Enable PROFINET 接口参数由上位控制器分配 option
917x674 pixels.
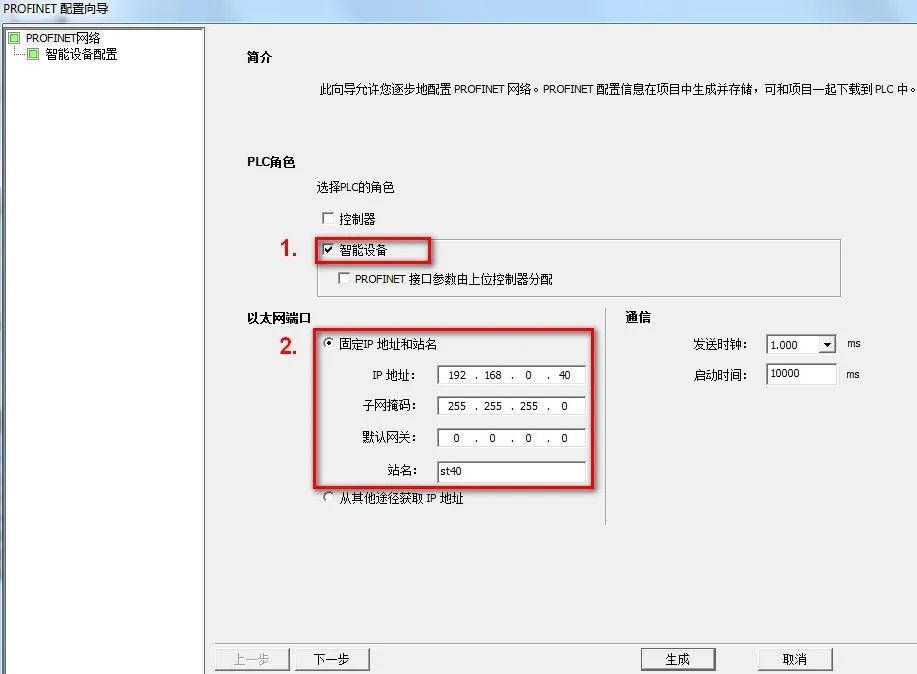point(344,276)
